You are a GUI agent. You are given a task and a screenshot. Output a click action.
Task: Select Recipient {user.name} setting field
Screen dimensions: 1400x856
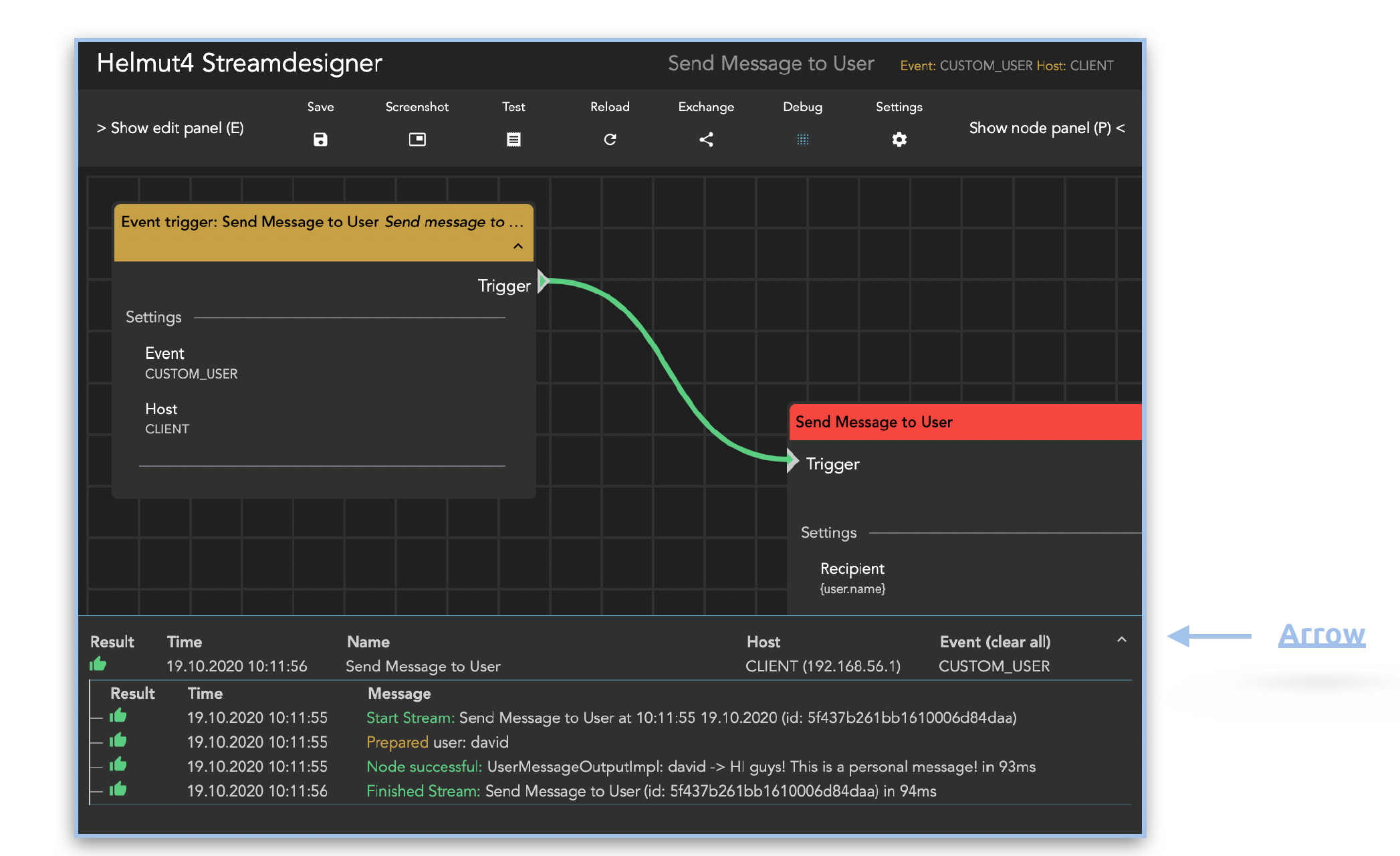(852, 578)
